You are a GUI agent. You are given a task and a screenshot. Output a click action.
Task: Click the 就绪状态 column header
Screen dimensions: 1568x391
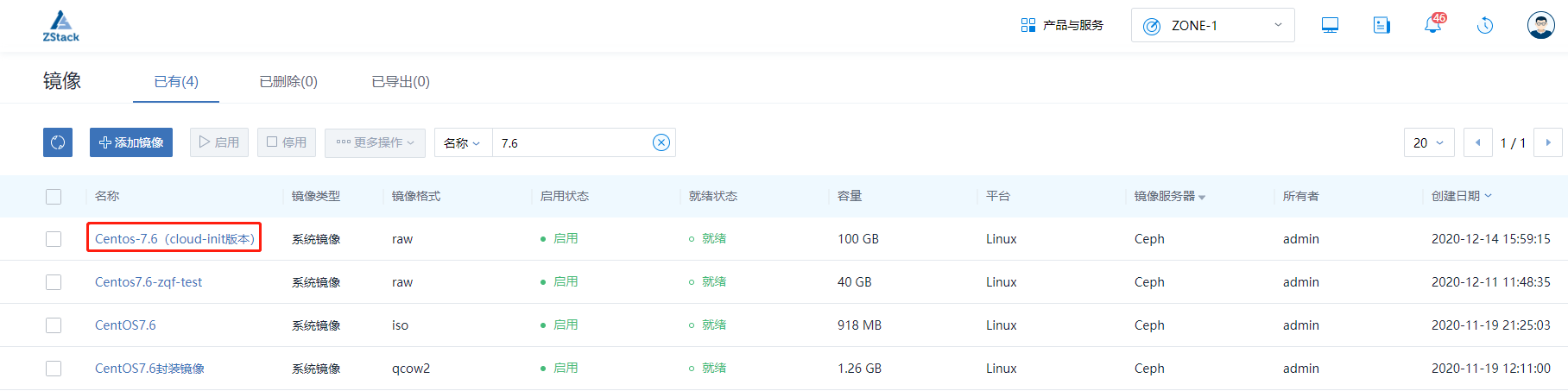pyautogui.click(x=713, y=196)
